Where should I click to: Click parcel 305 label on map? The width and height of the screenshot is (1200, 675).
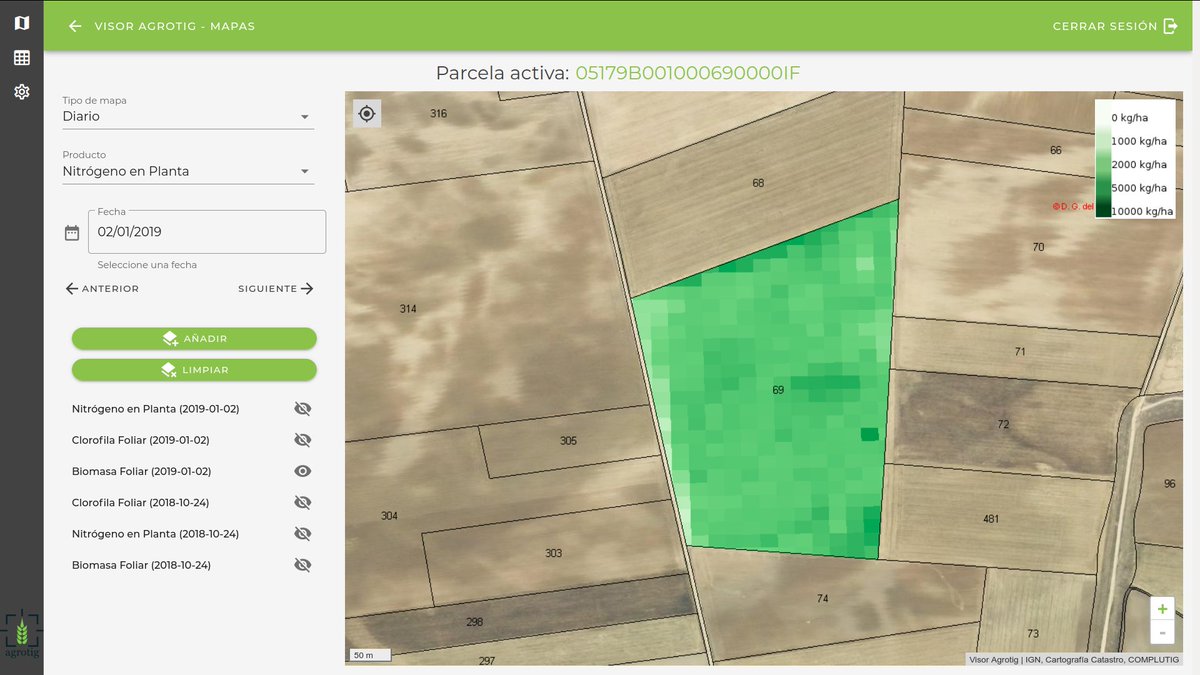point(568,441)
